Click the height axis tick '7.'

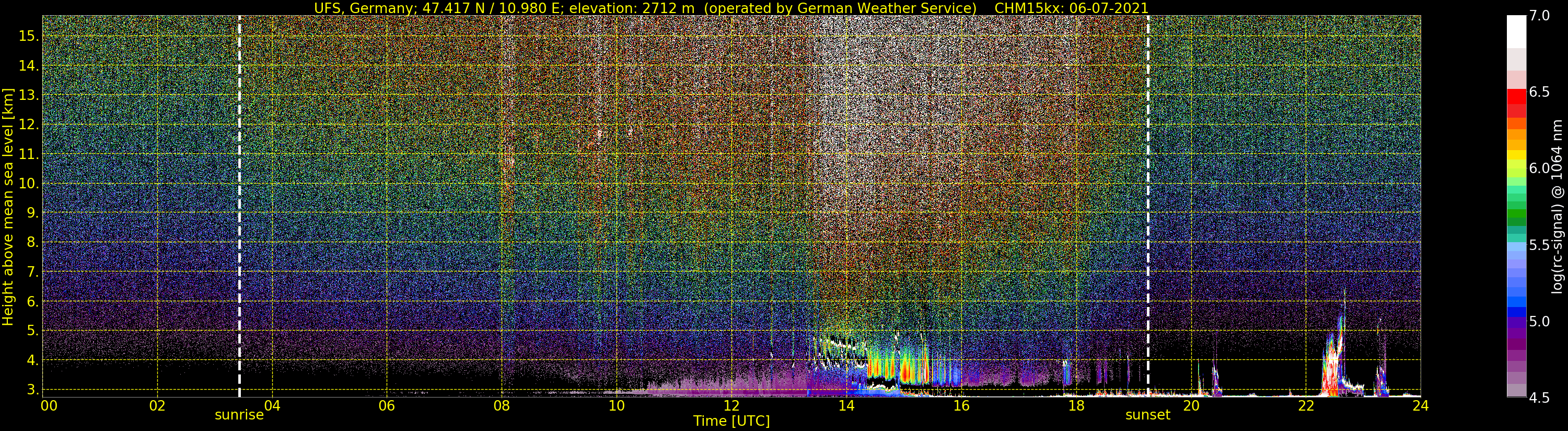click(32, 272)
